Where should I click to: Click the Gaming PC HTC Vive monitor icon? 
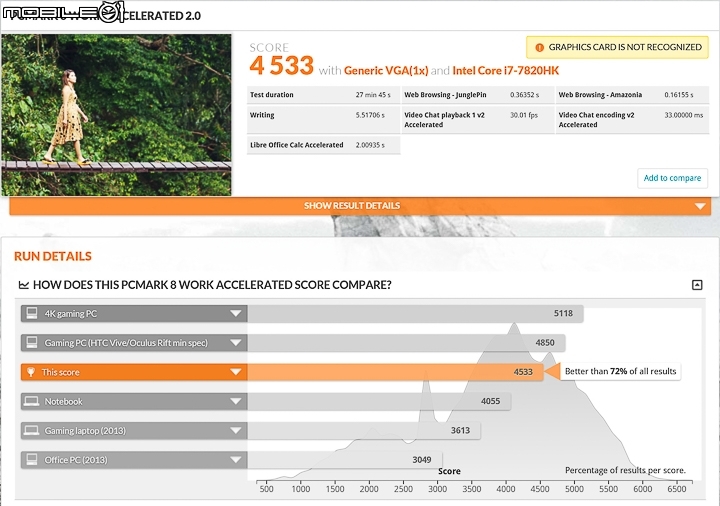(32, 343)
